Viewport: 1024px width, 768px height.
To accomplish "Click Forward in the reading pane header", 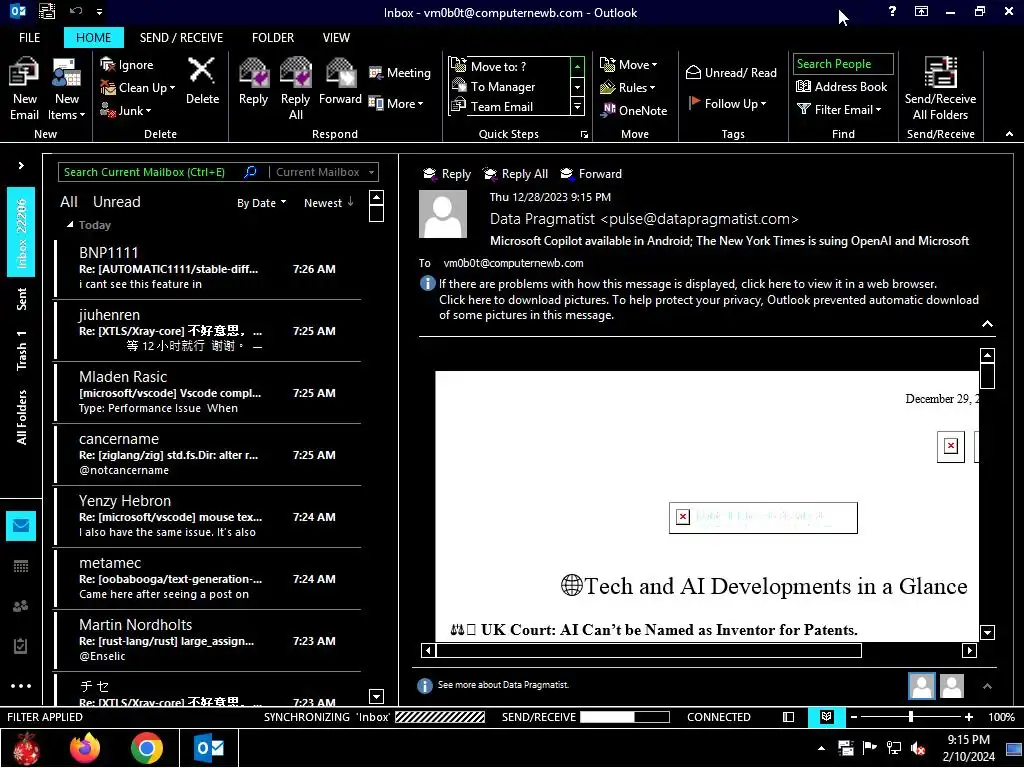I will [x=591, y=174].
